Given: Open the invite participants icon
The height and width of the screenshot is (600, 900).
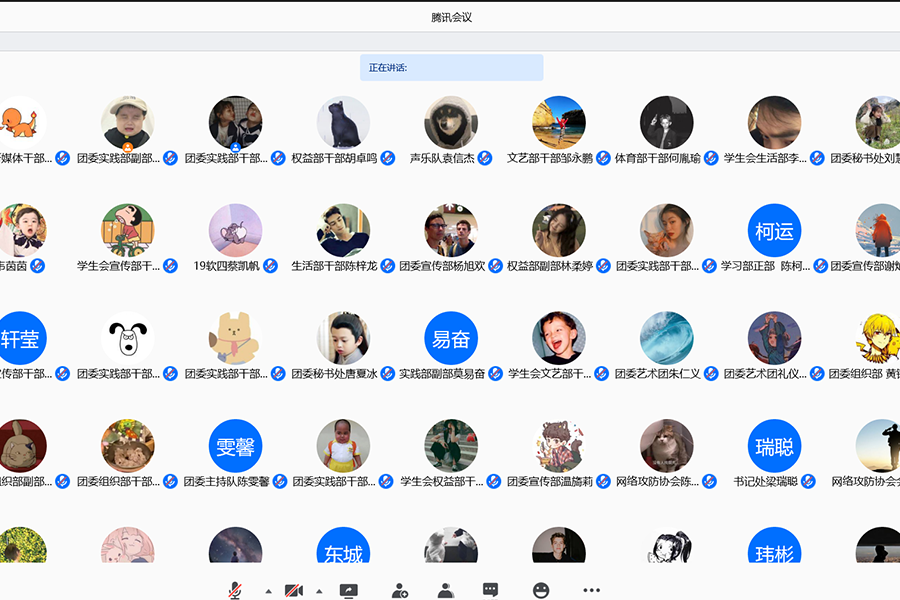Looking at the screenshot, I should pos(399,590).
